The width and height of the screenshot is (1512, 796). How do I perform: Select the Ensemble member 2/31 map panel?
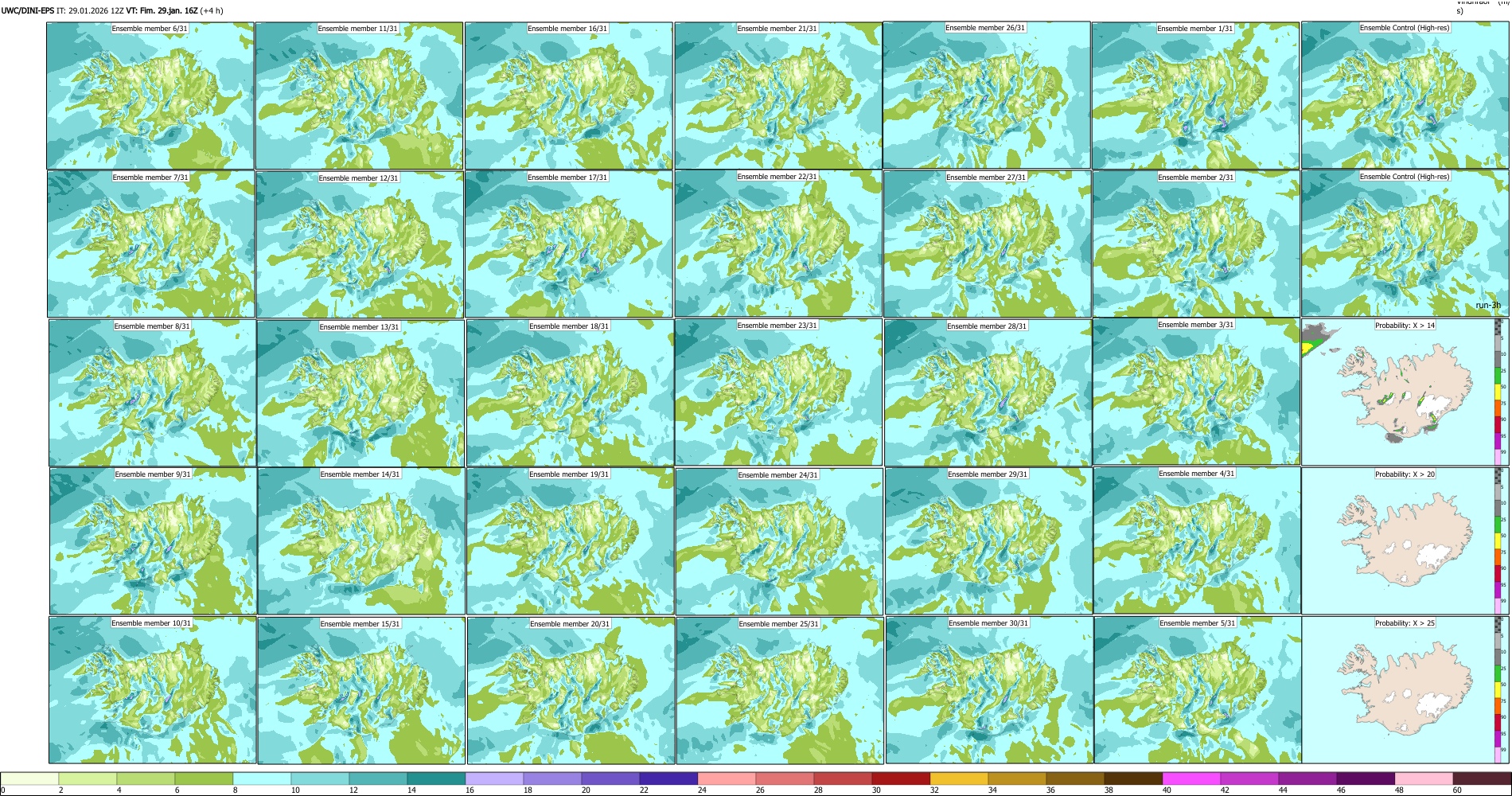pos(1196,244)
